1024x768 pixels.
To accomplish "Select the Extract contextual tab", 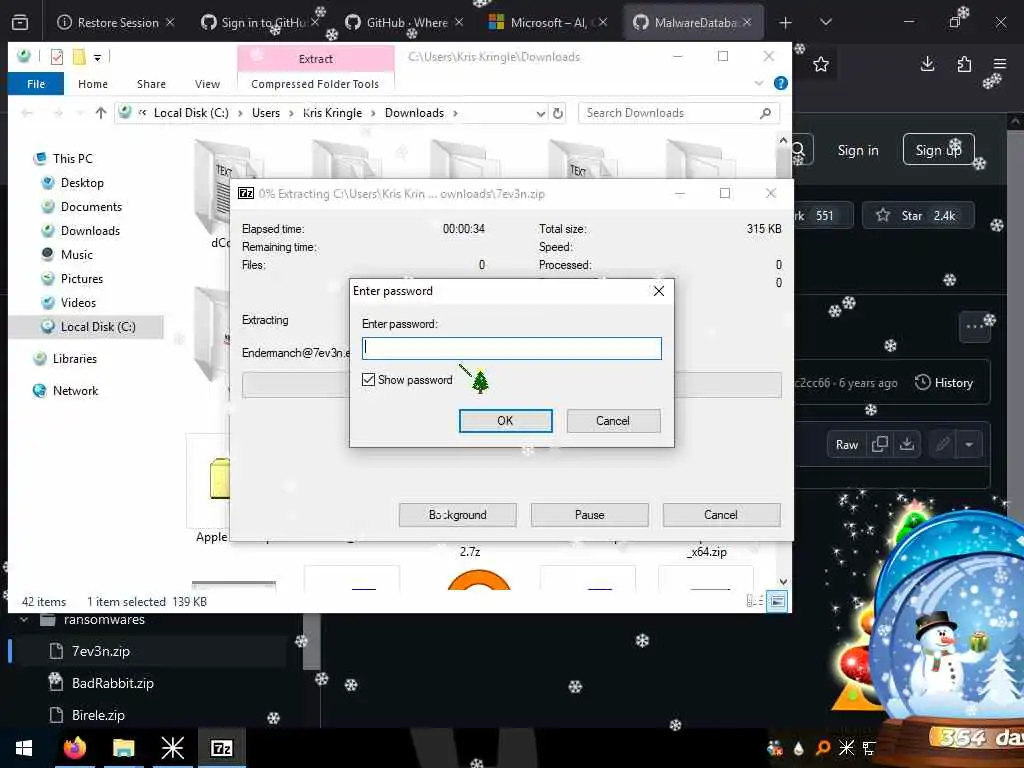I will (x=315, y=59).
